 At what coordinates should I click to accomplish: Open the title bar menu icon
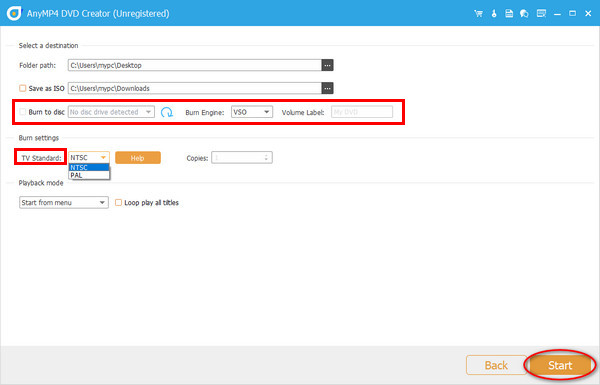coord(541,14)
